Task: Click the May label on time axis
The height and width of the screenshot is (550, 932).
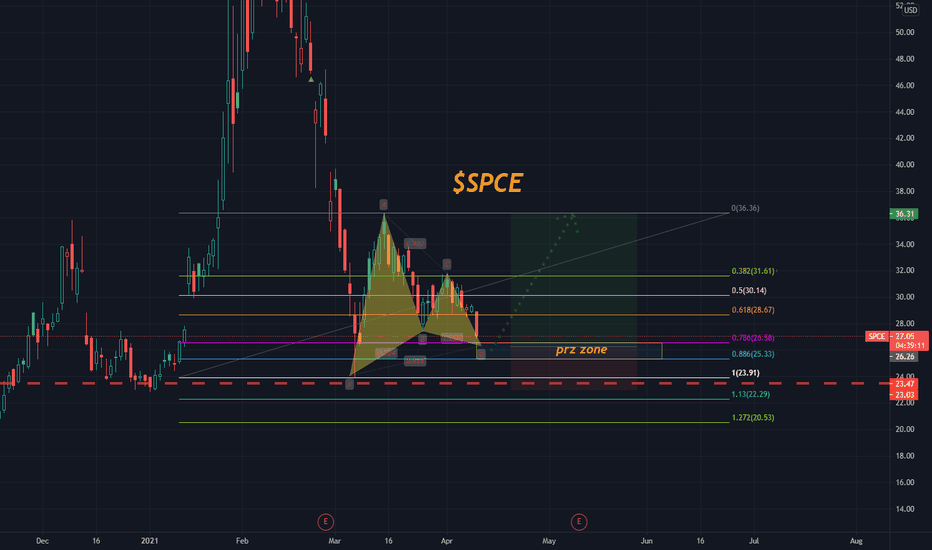Action: (549, 541)
